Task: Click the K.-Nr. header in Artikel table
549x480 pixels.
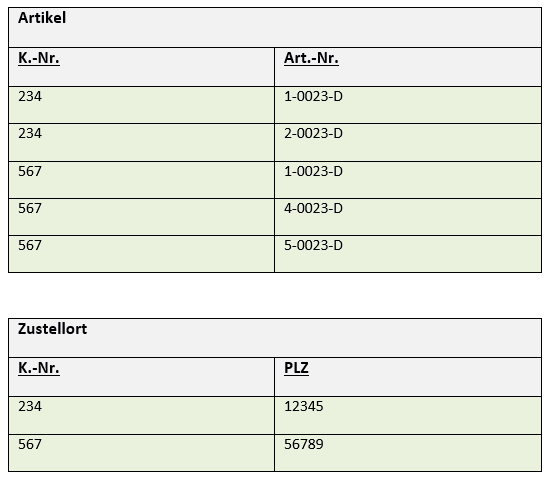Action: click(x=141, y=67)
